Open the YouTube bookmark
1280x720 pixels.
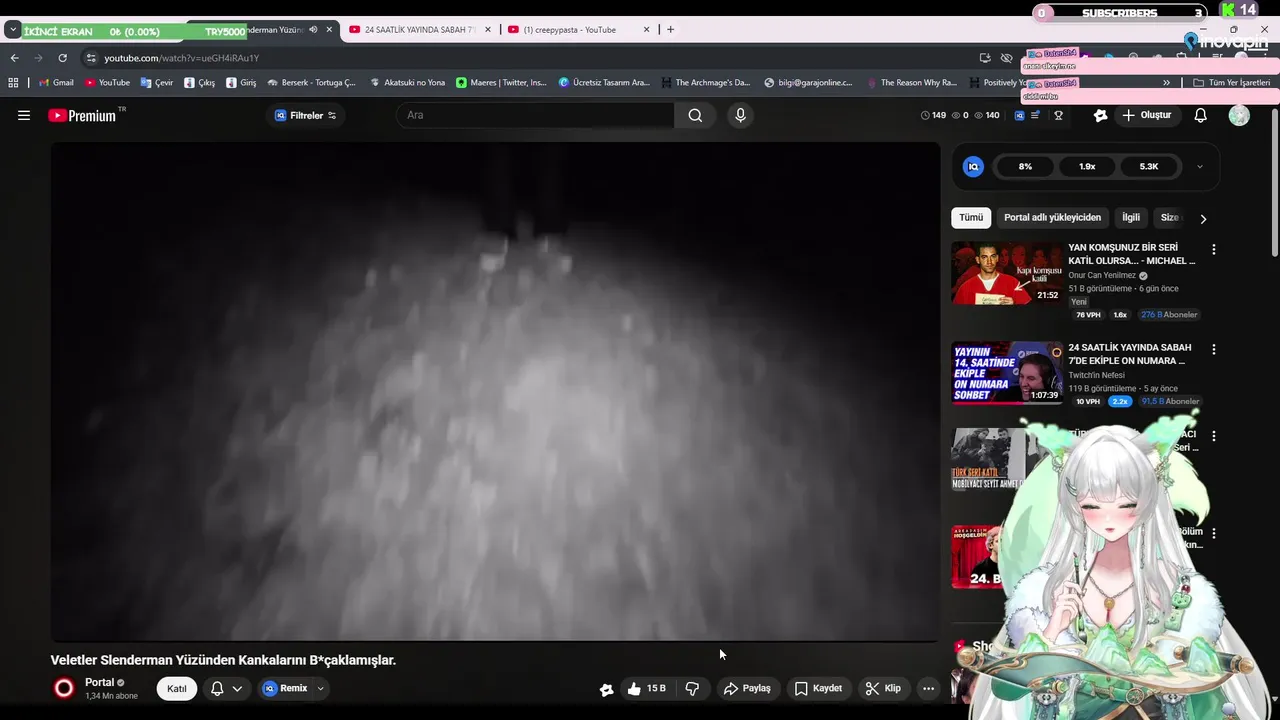coord(107,83)
